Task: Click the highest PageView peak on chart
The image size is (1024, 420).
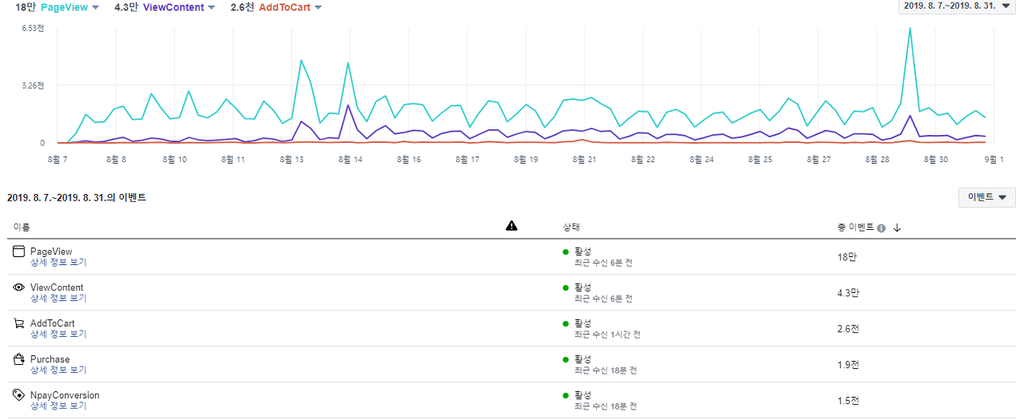Action: [x=910, y=28]
